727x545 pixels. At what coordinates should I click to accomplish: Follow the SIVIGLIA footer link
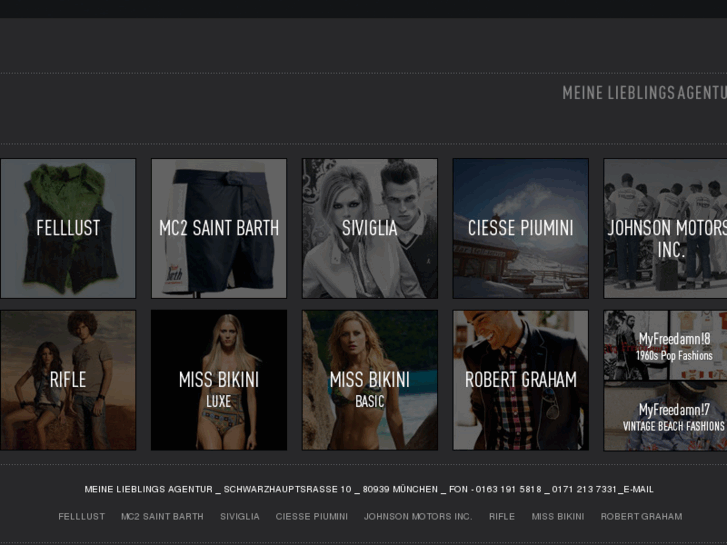click(240, 516)
